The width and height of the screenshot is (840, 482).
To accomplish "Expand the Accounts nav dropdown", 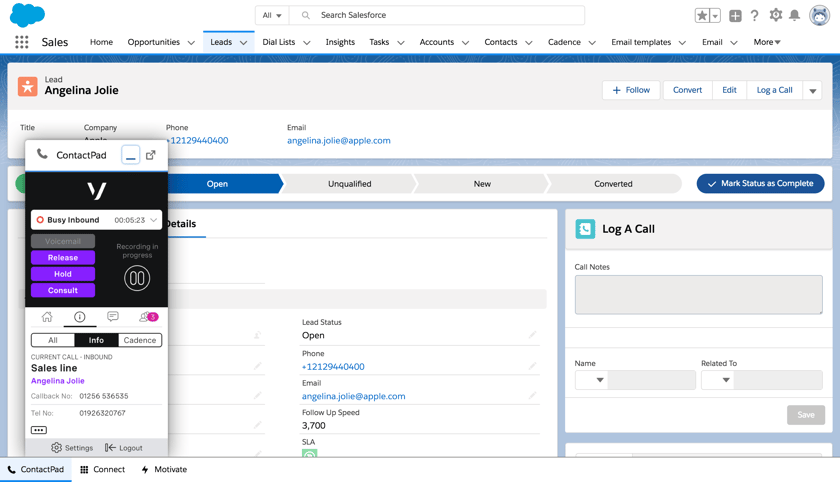I will click(x=465, y=43).
